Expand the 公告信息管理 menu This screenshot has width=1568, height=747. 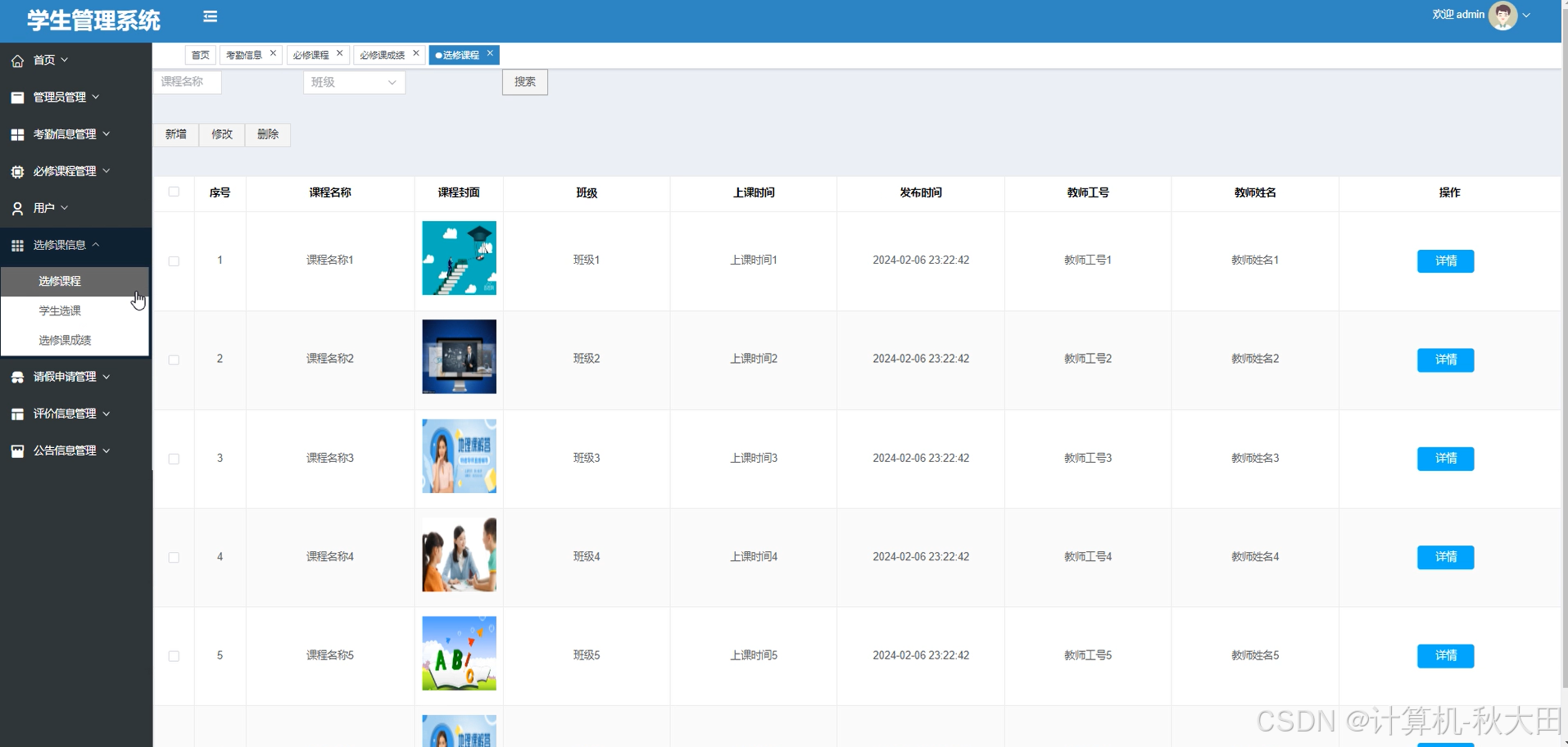pyautogui.click(x=106, y=450)
